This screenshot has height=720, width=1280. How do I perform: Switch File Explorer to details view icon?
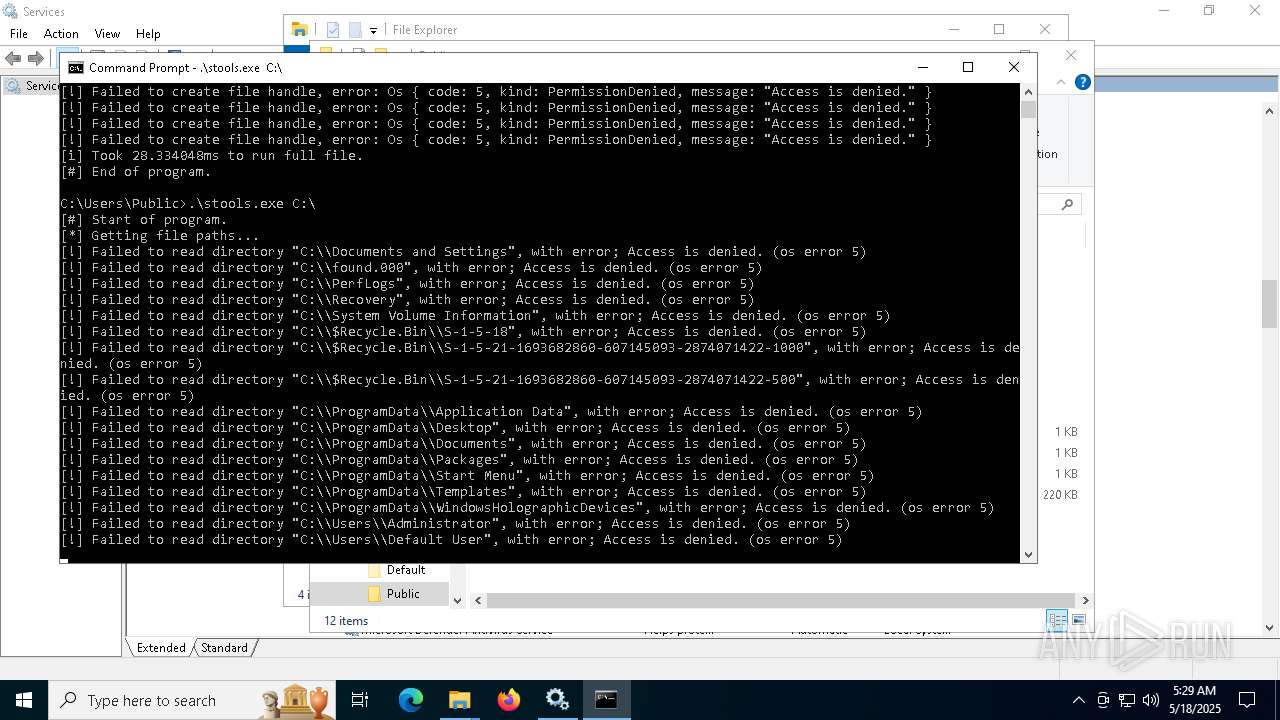1056,620
